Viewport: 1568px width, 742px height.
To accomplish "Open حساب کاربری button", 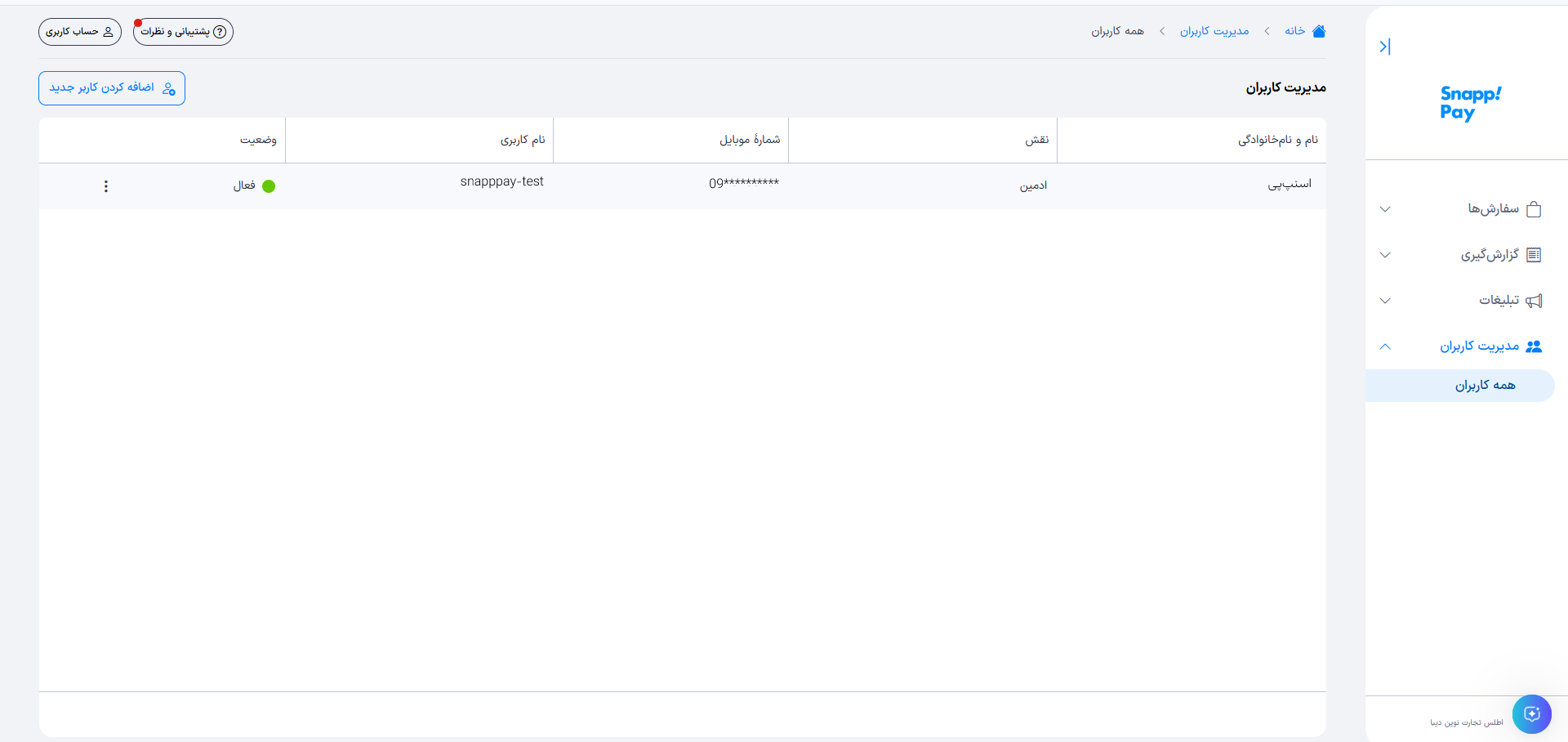I will click(80, 32).
